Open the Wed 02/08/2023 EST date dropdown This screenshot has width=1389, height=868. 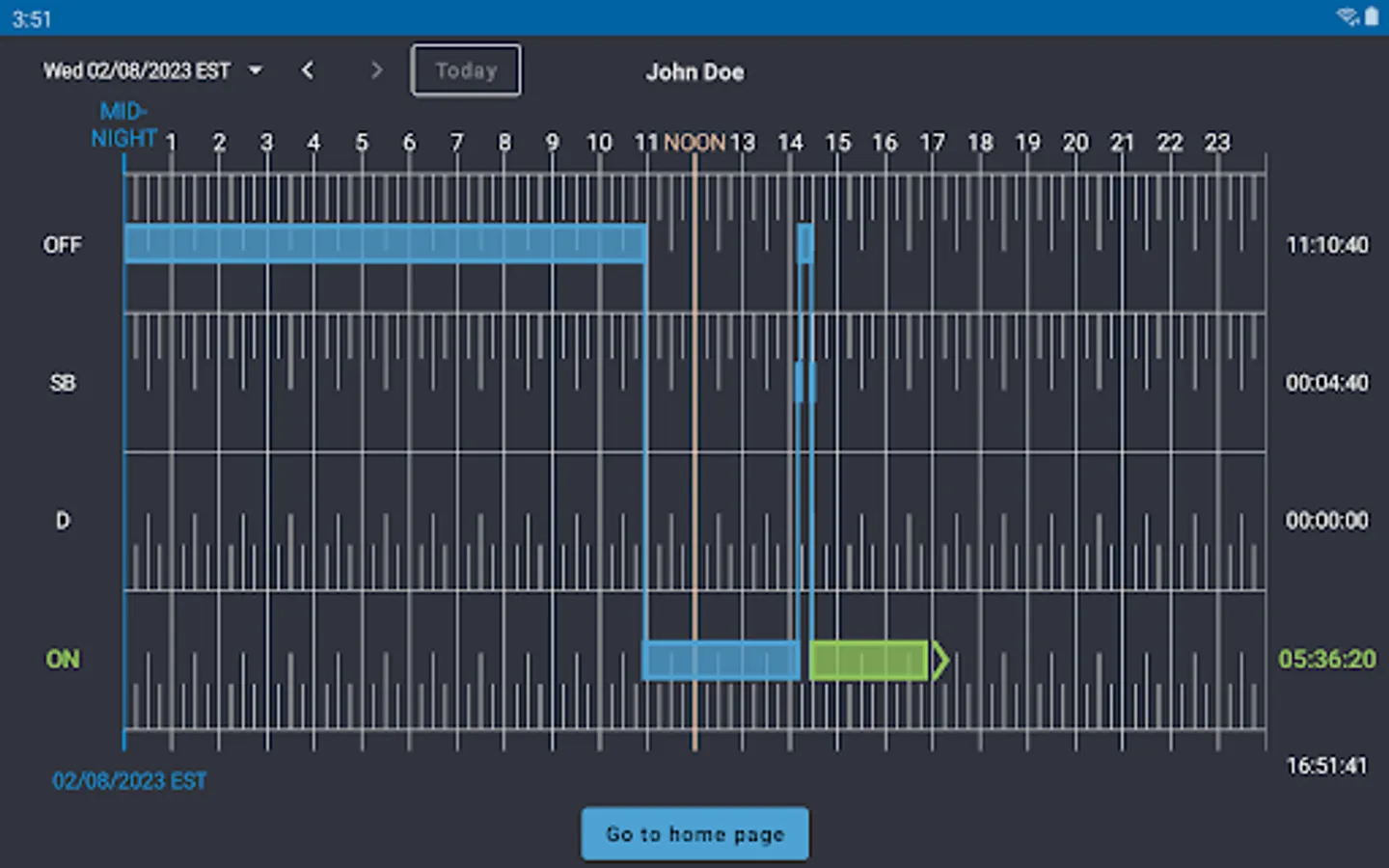[x=135, y=69]
